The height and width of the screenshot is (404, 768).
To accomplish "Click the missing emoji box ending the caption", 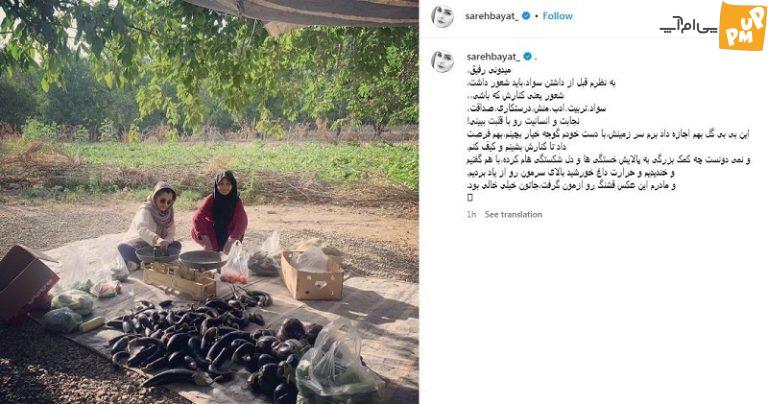I will click(470, 198).
